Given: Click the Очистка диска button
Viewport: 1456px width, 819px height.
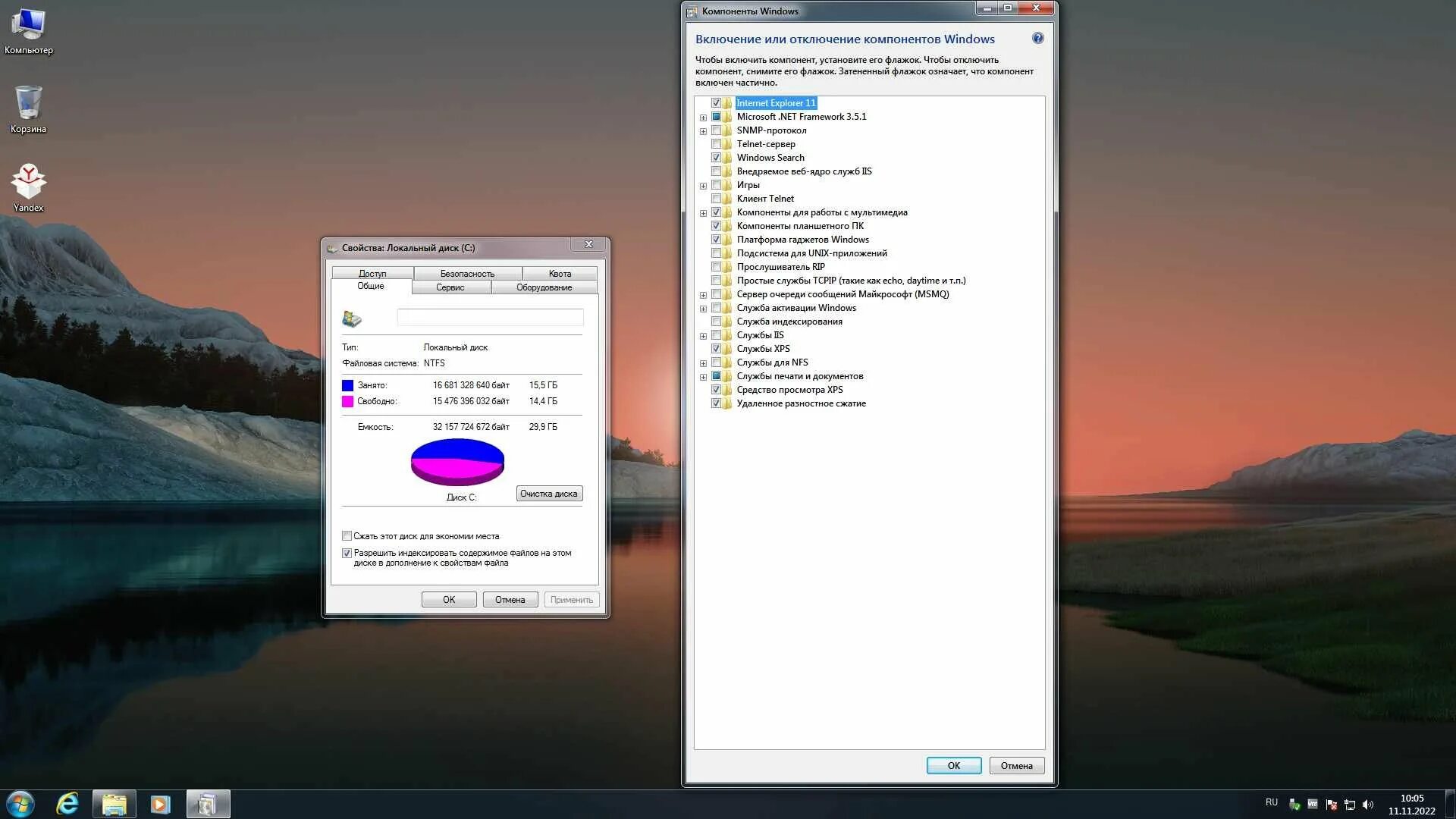Looking at the screenshot, I should (549, 494).
